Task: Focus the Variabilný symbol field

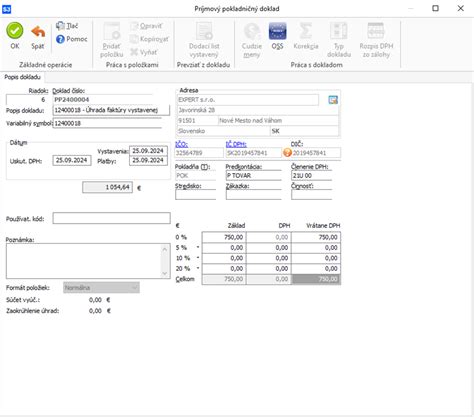Action: 107,123
